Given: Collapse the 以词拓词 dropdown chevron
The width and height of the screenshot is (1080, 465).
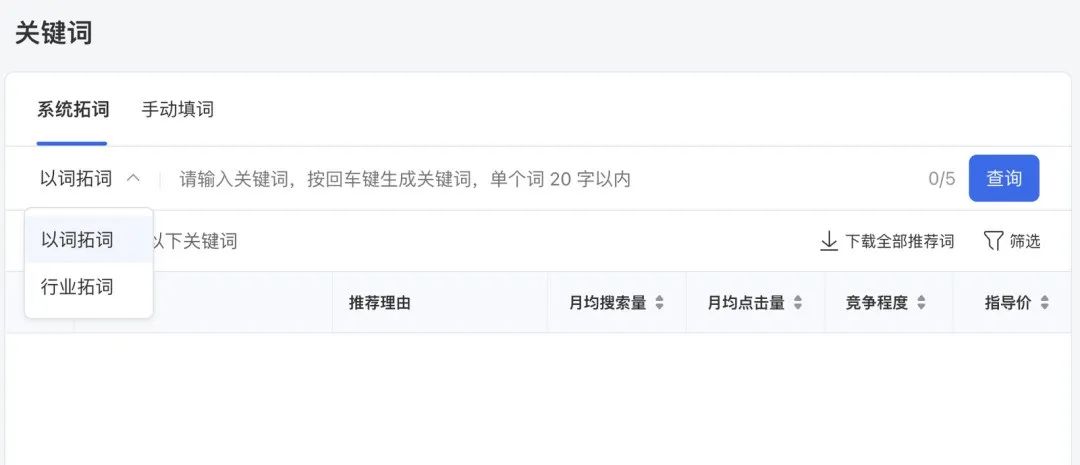Looking at the screenshot, I should [133, 179].
